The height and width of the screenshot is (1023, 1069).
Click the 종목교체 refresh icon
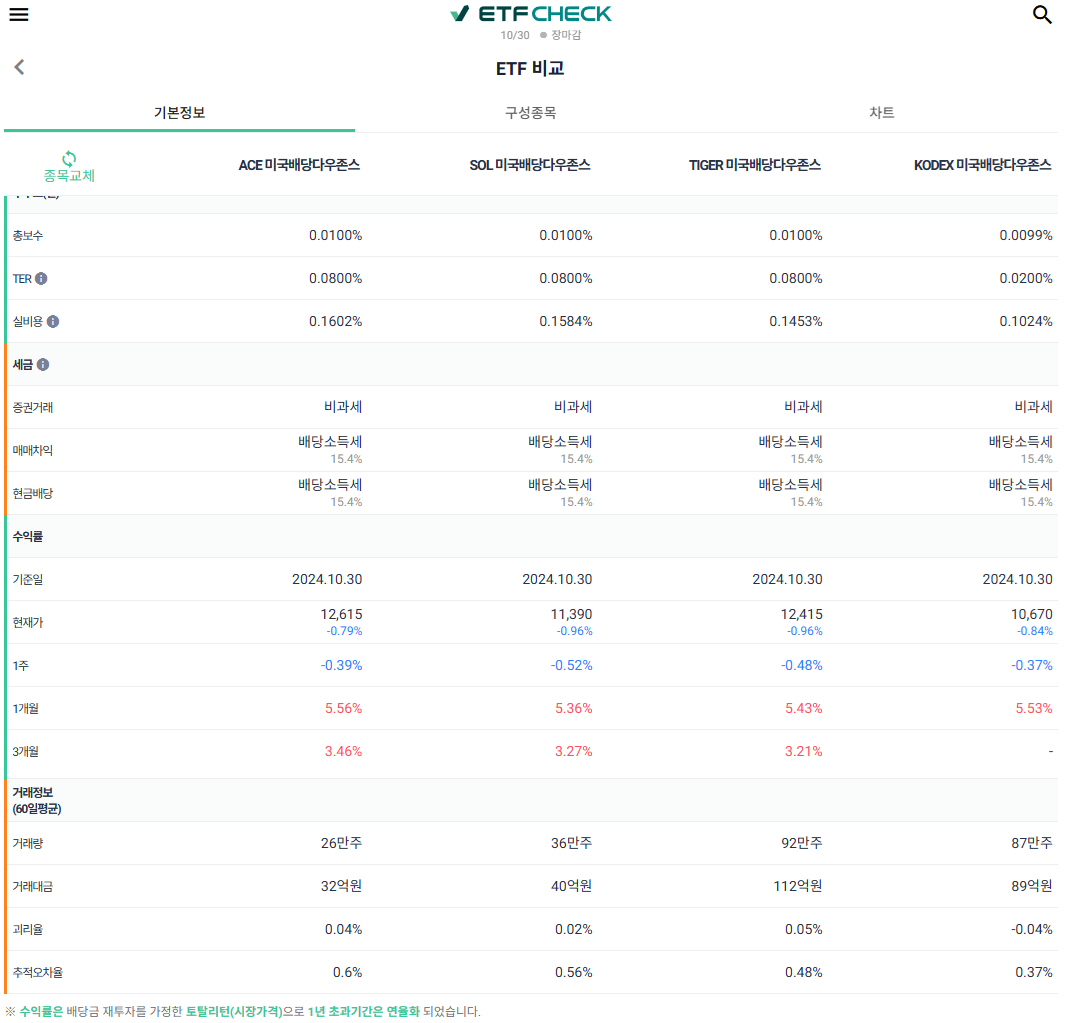69,159
